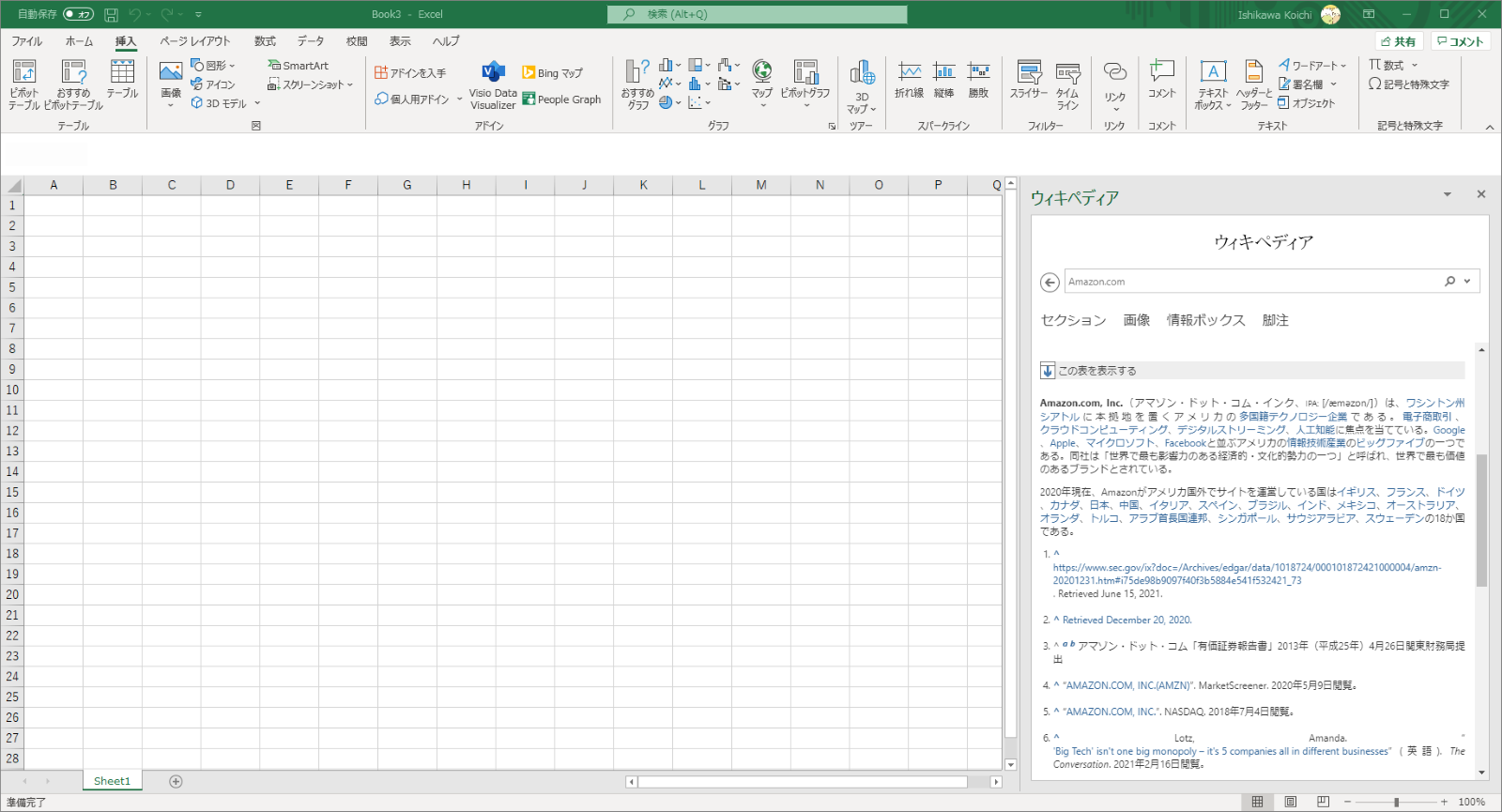Screen dimensions: 1502x812
Task: Open Wikipedia task pane options menu
Action: tap(1448, 194)
